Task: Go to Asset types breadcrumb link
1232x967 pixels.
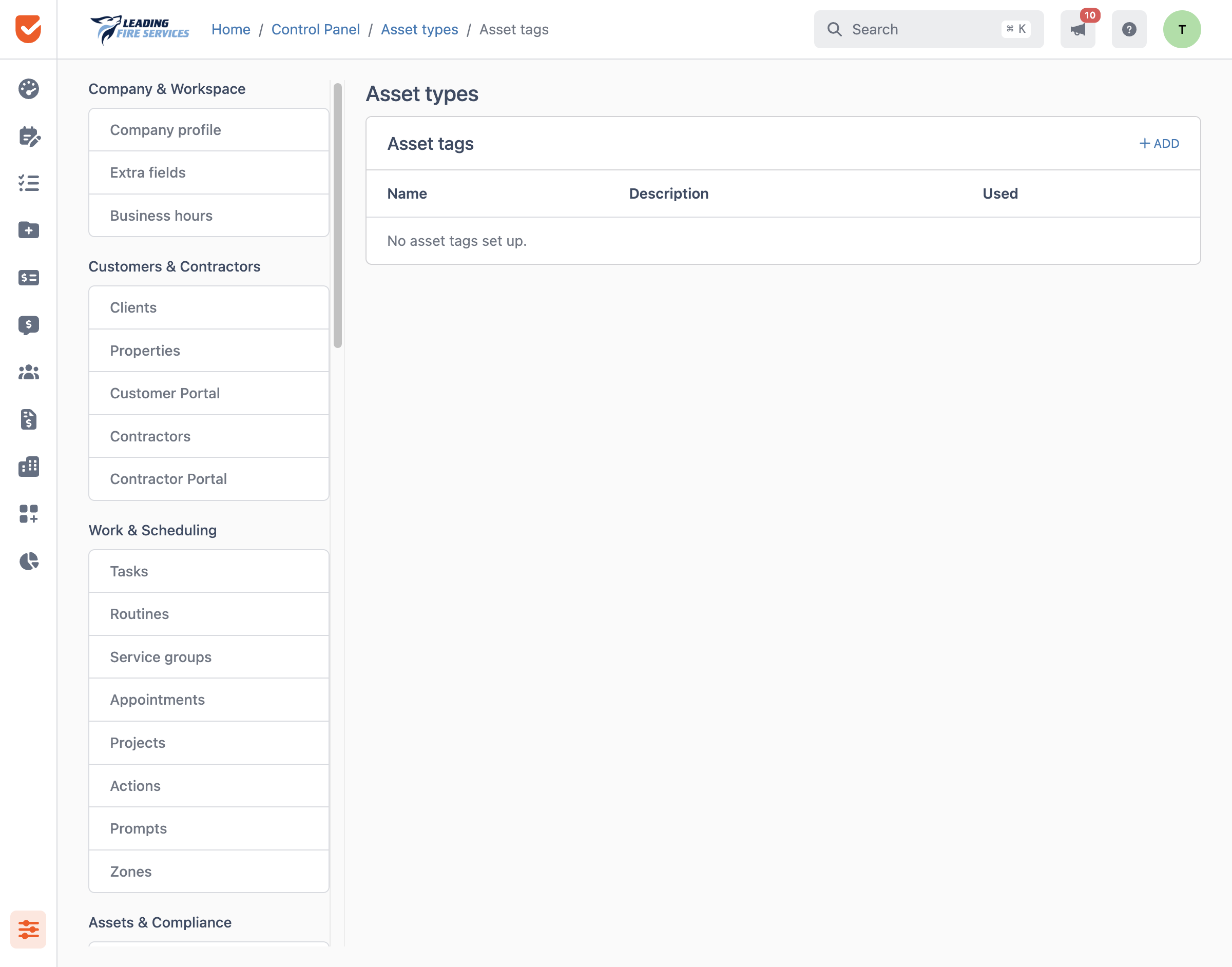Action: 419,29
